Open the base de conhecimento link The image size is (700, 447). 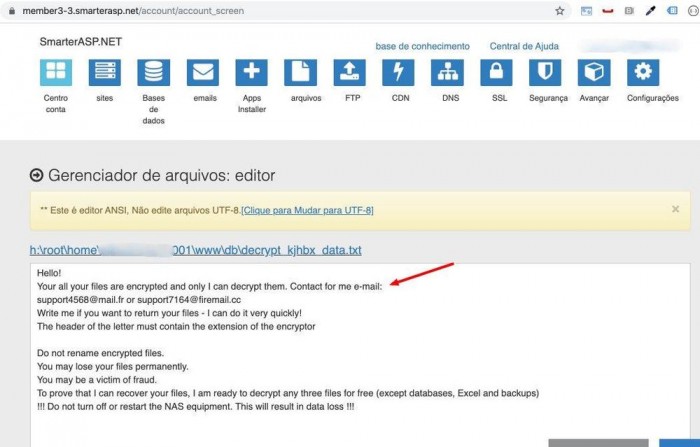(422, 46)
